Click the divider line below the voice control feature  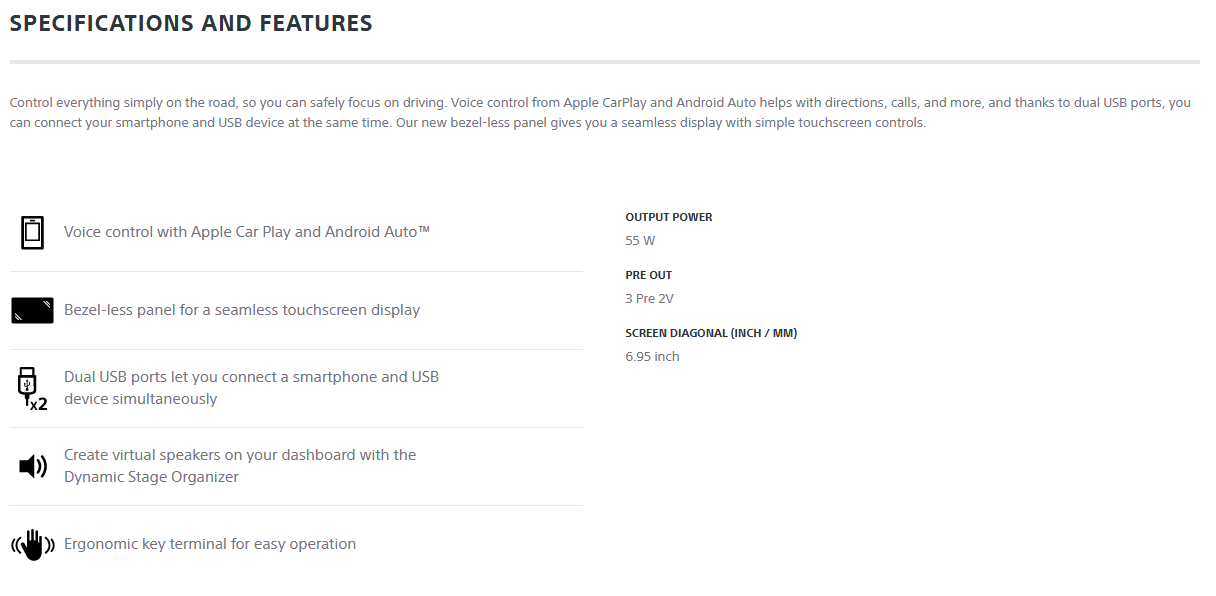click(x=296, y=271)
